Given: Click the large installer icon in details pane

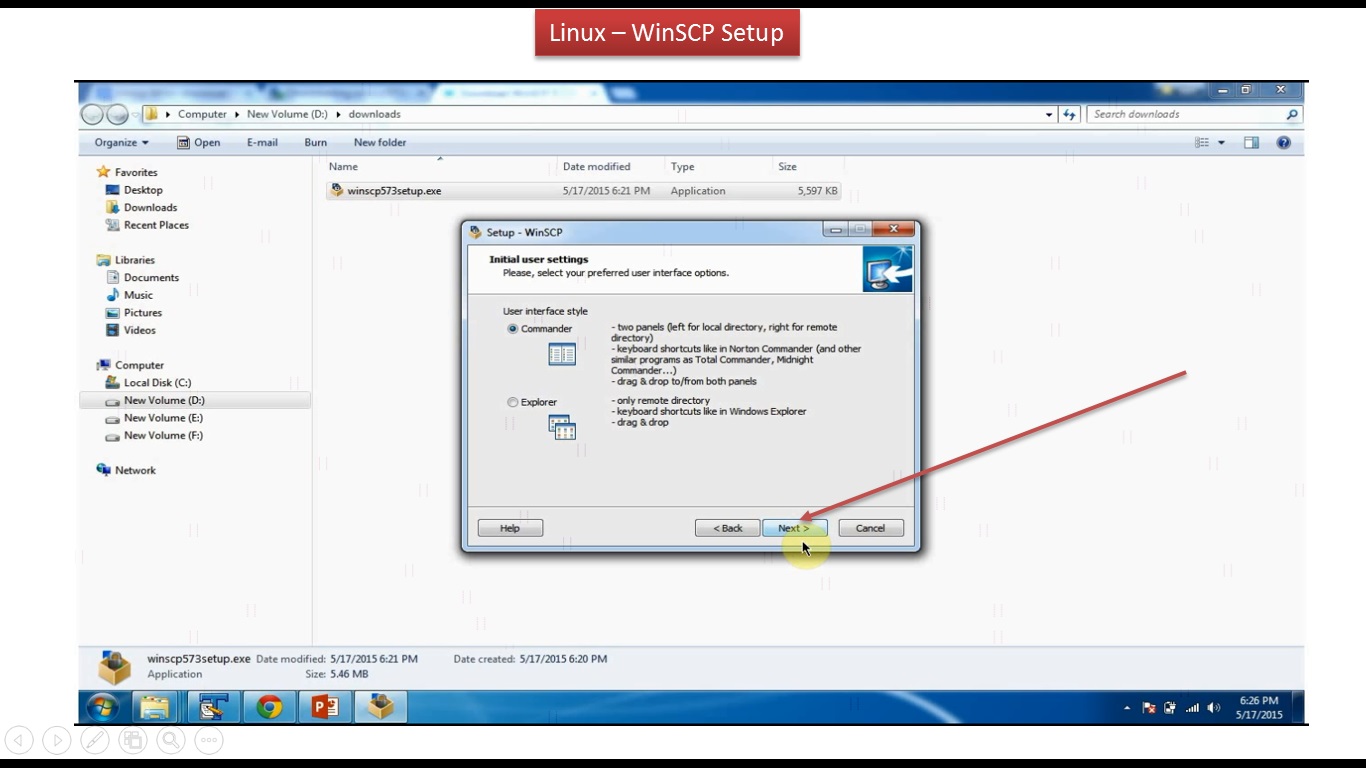Looking at the screenshot, I should [x=115, y=667].
